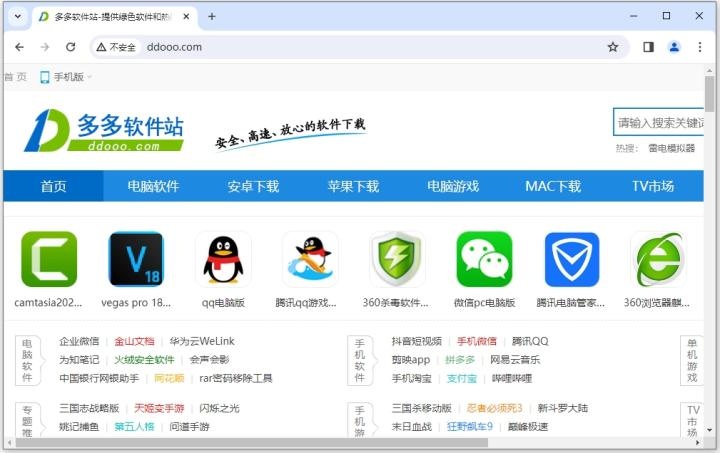The width and height of the screenshot is (720, 453).
Task: Click the 腾讯电脑管家 blue shield icon
Action: pyautogui.click(x=572, y=259)
